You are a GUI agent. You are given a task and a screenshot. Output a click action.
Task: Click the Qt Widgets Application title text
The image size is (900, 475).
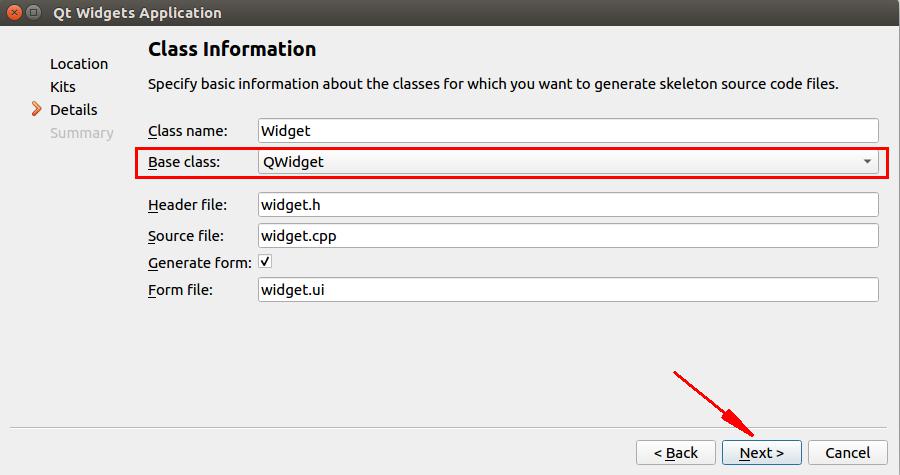click(137, 13)
